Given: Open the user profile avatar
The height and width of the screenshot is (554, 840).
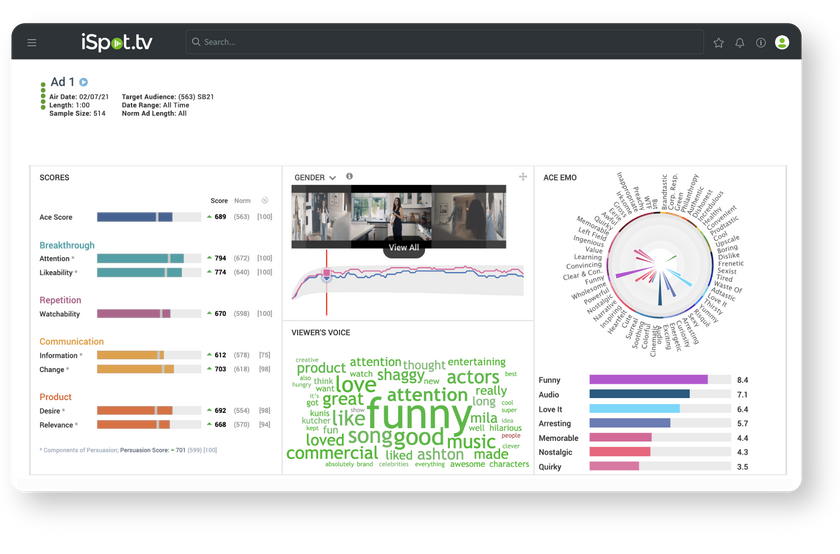Looking at the screenshot, I should coord(782,43).
